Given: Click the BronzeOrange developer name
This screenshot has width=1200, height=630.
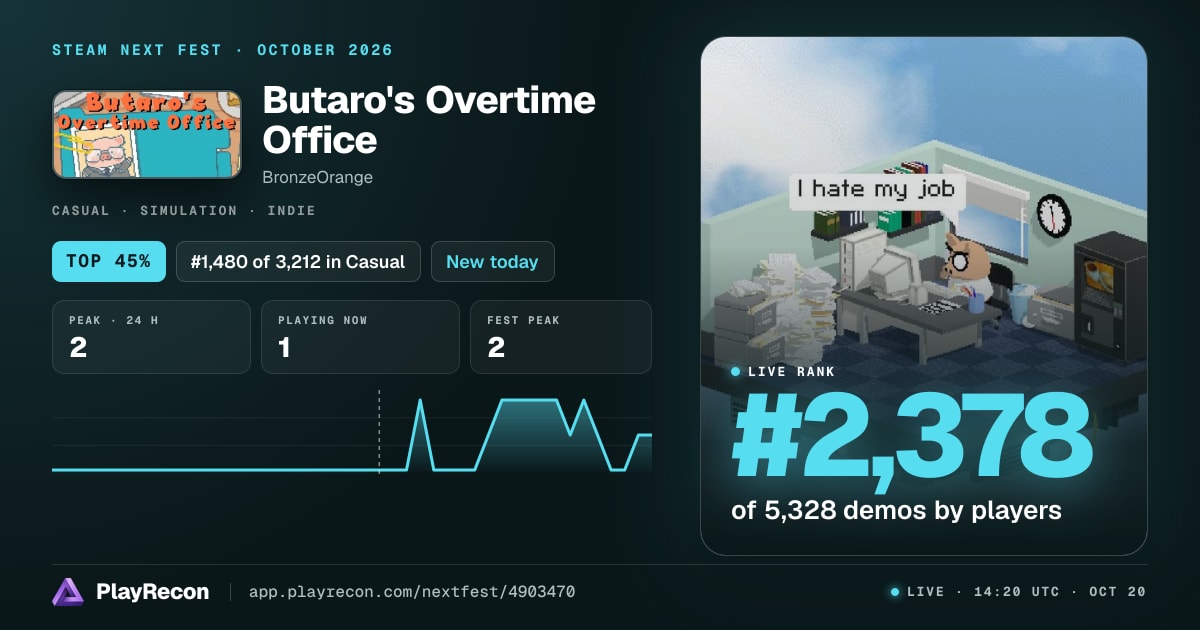Looking at the screenshot, I should click(x=317, y=177).
